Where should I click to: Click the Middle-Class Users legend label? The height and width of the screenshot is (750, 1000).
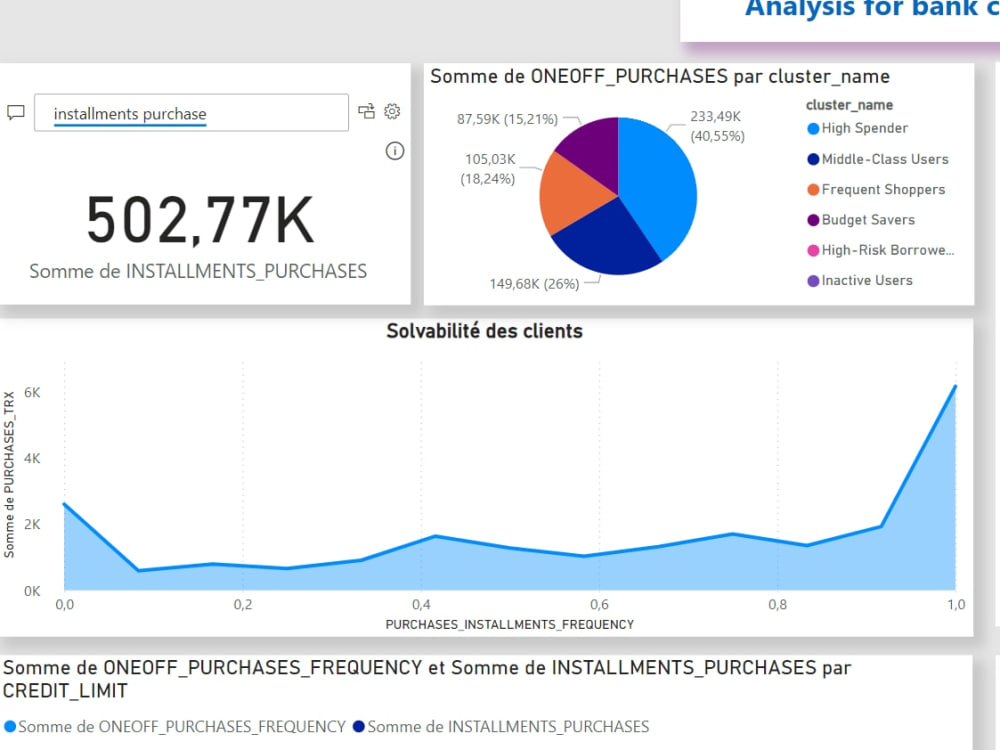885,159
